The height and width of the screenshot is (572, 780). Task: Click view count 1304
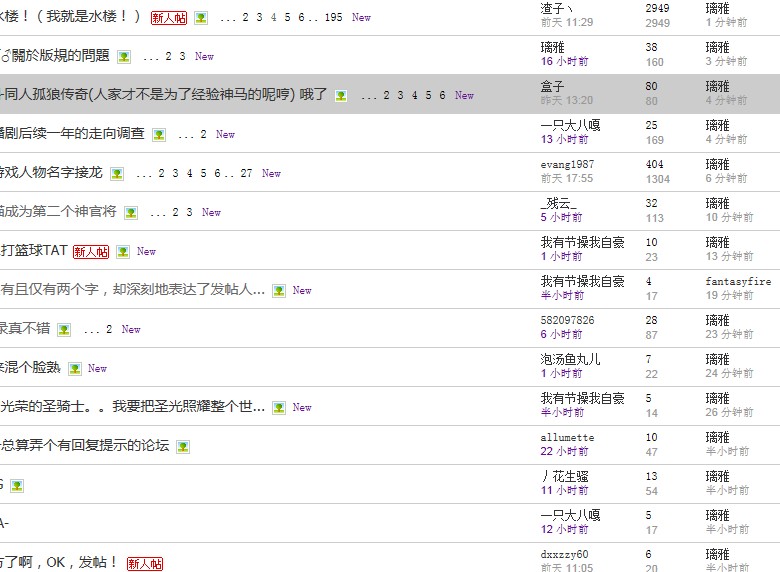658,179
